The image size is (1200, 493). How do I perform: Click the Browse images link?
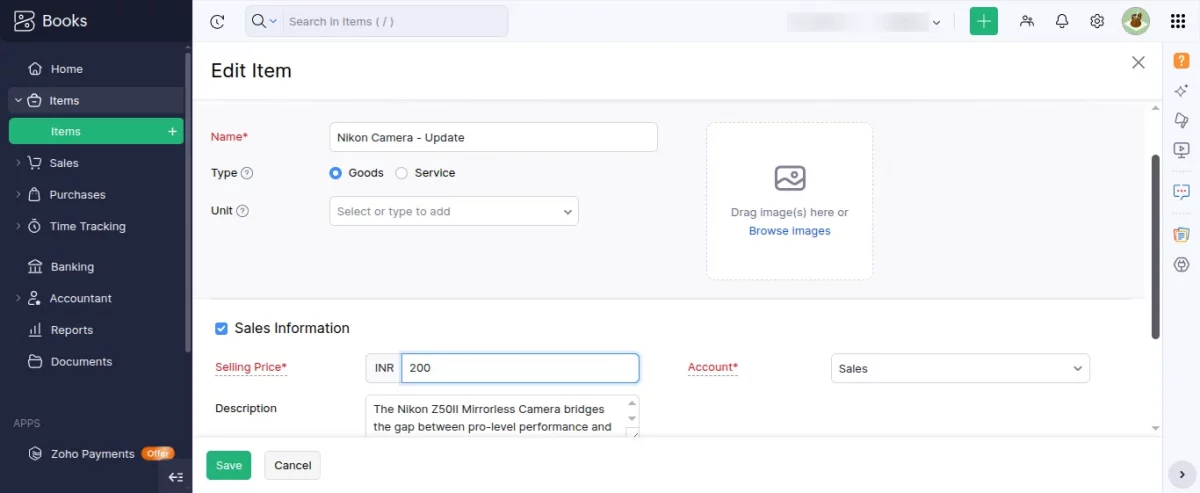pos(790,231)
